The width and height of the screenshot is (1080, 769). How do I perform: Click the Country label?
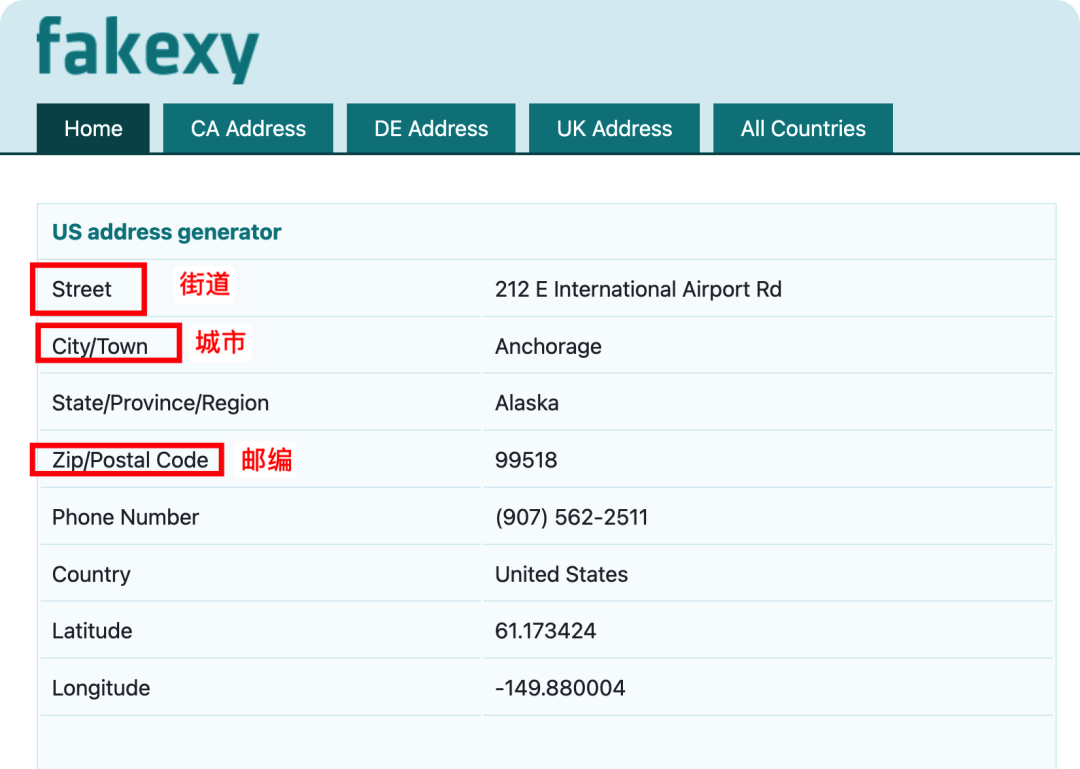[x=92, y=575]
